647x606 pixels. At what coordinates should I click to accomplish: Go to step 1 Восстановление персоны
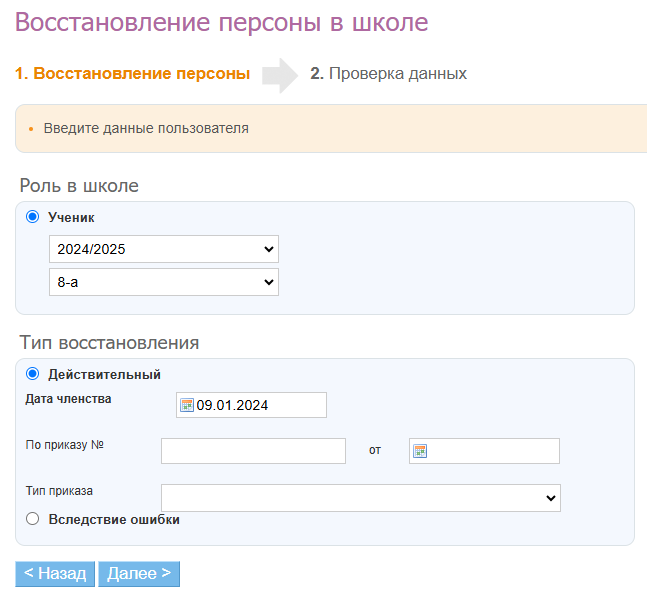pos(132,74)
